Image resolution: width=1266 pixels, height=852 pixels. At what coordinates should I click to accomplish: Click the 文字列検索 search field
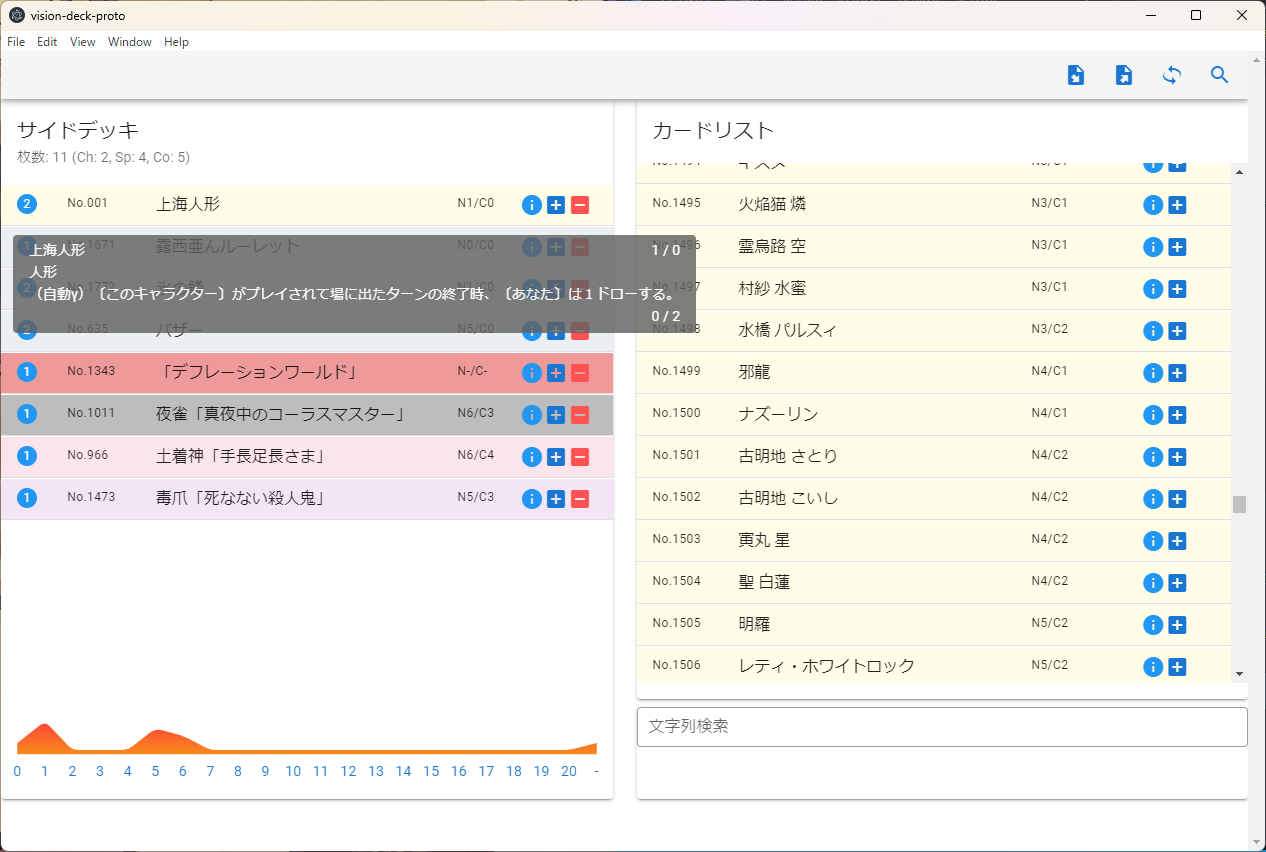941,727
